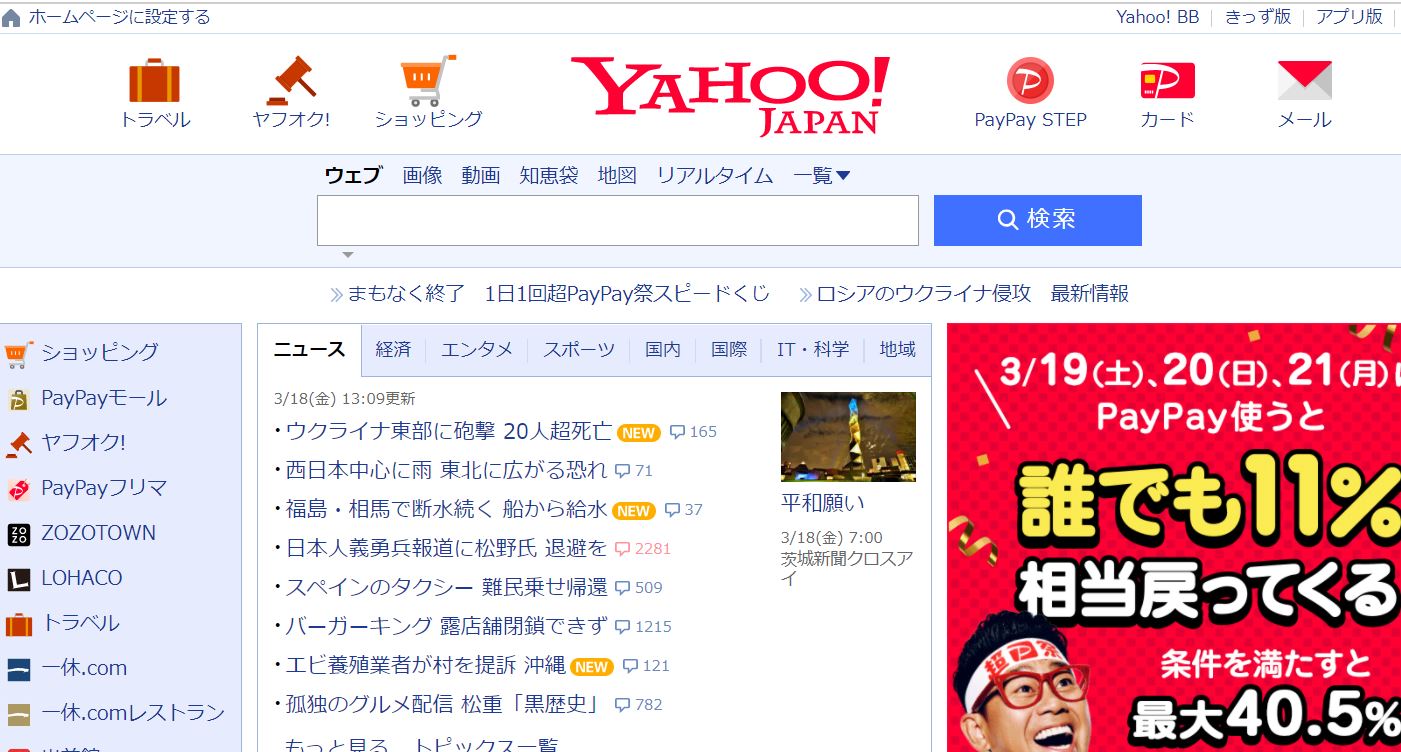
Task: Click the ZOZOTOWN sidebar icon
Action: click(x=19, y=534)
